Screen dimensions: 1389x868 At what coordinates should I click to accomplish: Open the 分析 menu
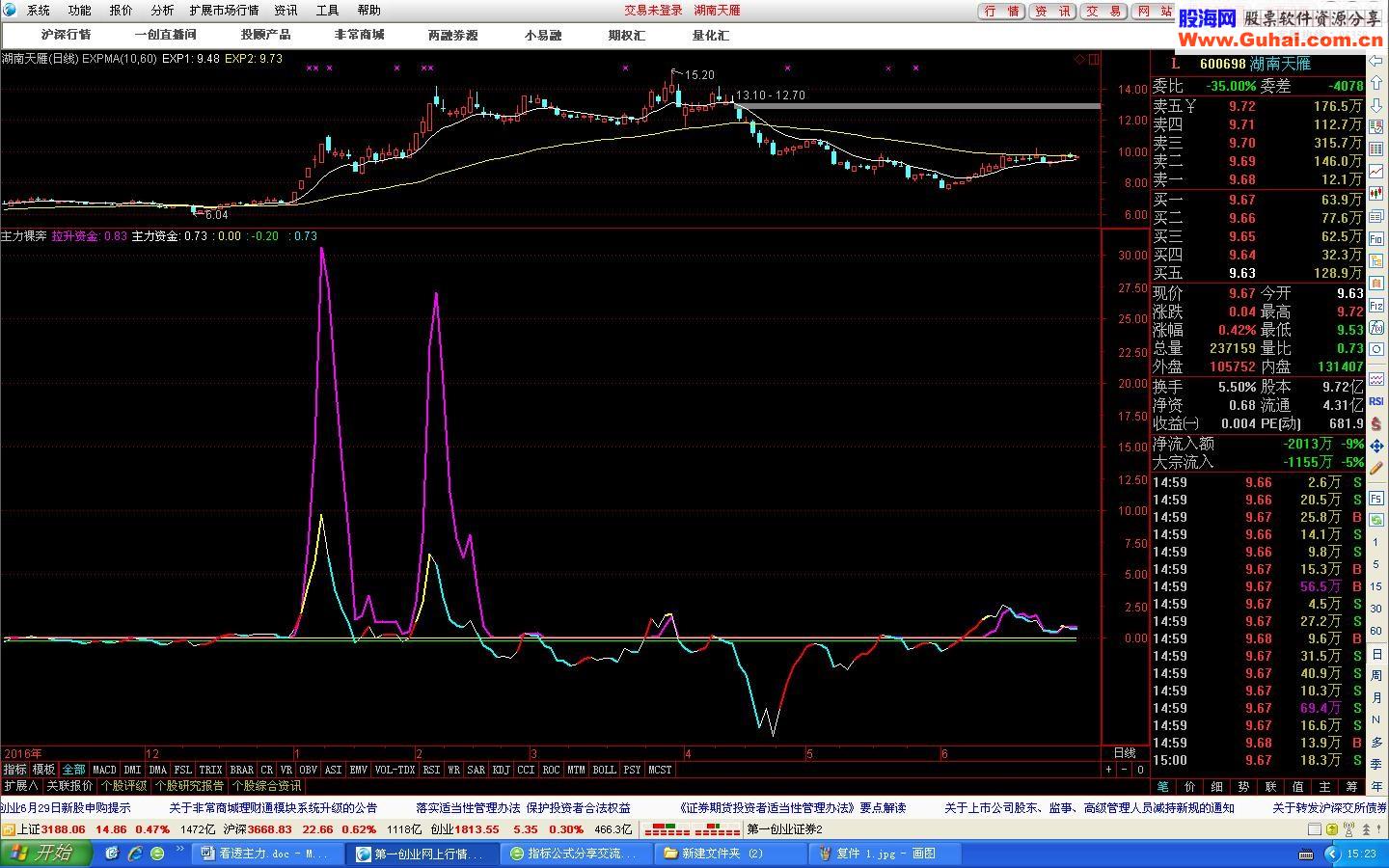(162, 11)
